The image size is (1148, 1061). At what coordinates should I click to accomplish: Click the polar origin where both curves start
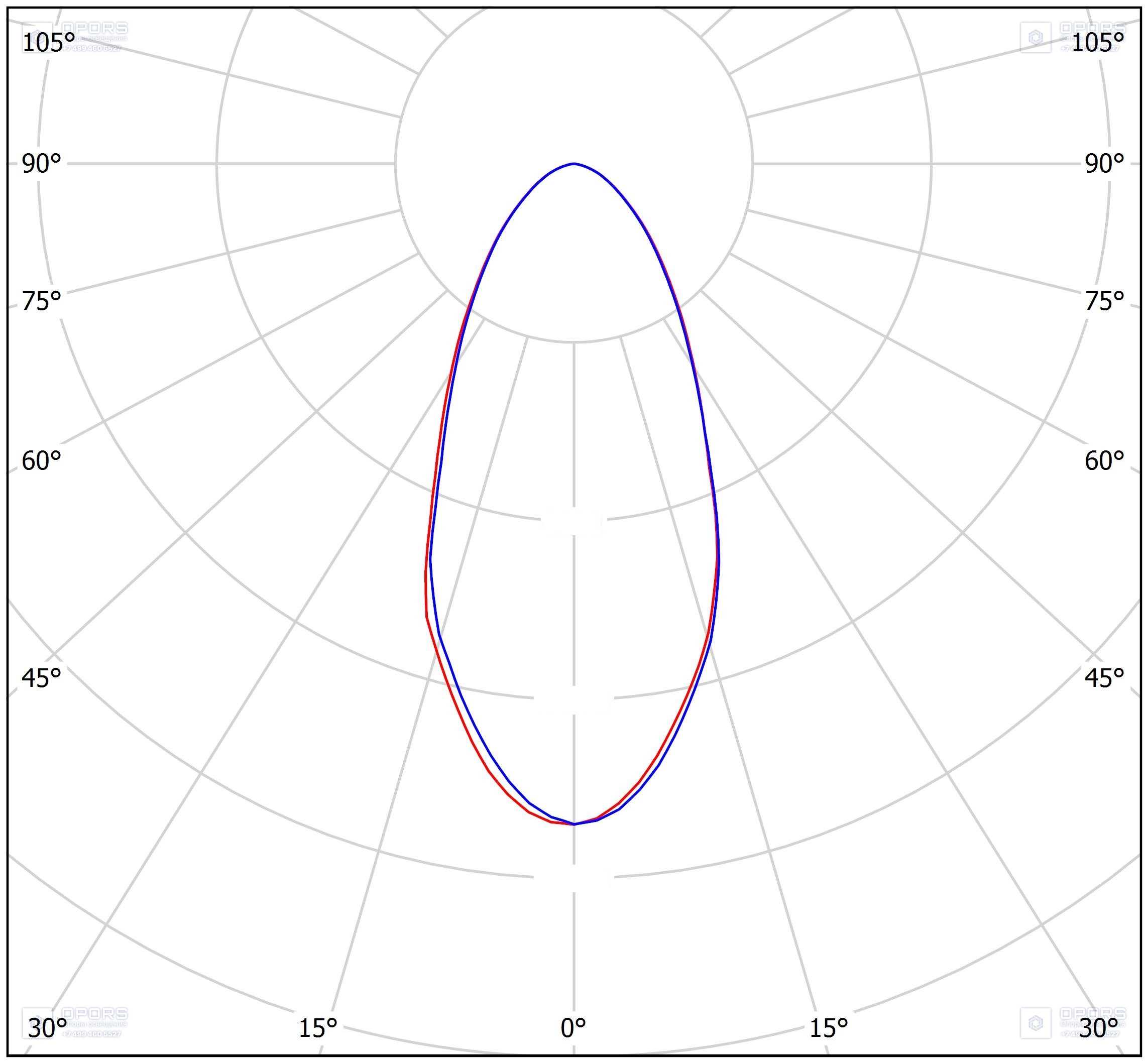pos(573,164)
